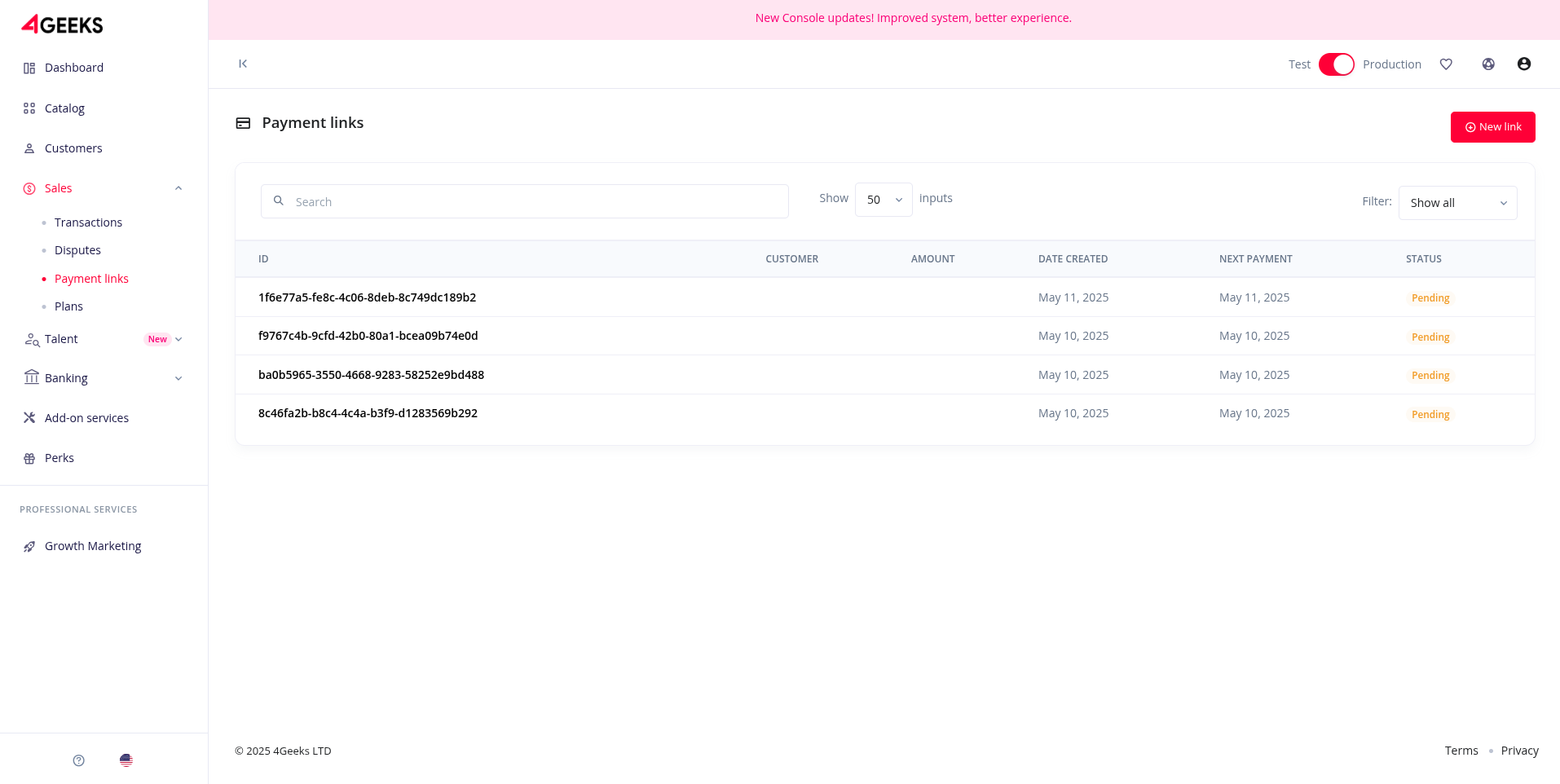Collapse the Sales menu section
1560x784 pixels.
(178, 187)
